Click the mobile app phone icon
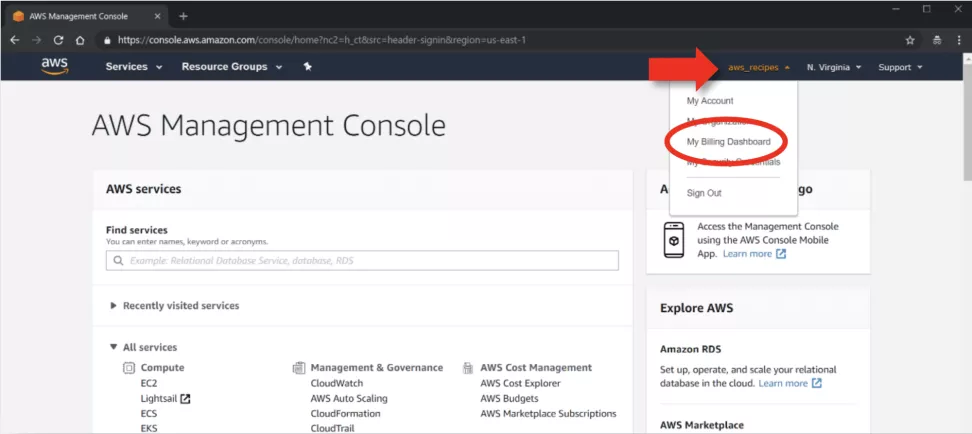The width and height of the screenshot is (972, 434). pyautogui.click(x=674, y=241)
